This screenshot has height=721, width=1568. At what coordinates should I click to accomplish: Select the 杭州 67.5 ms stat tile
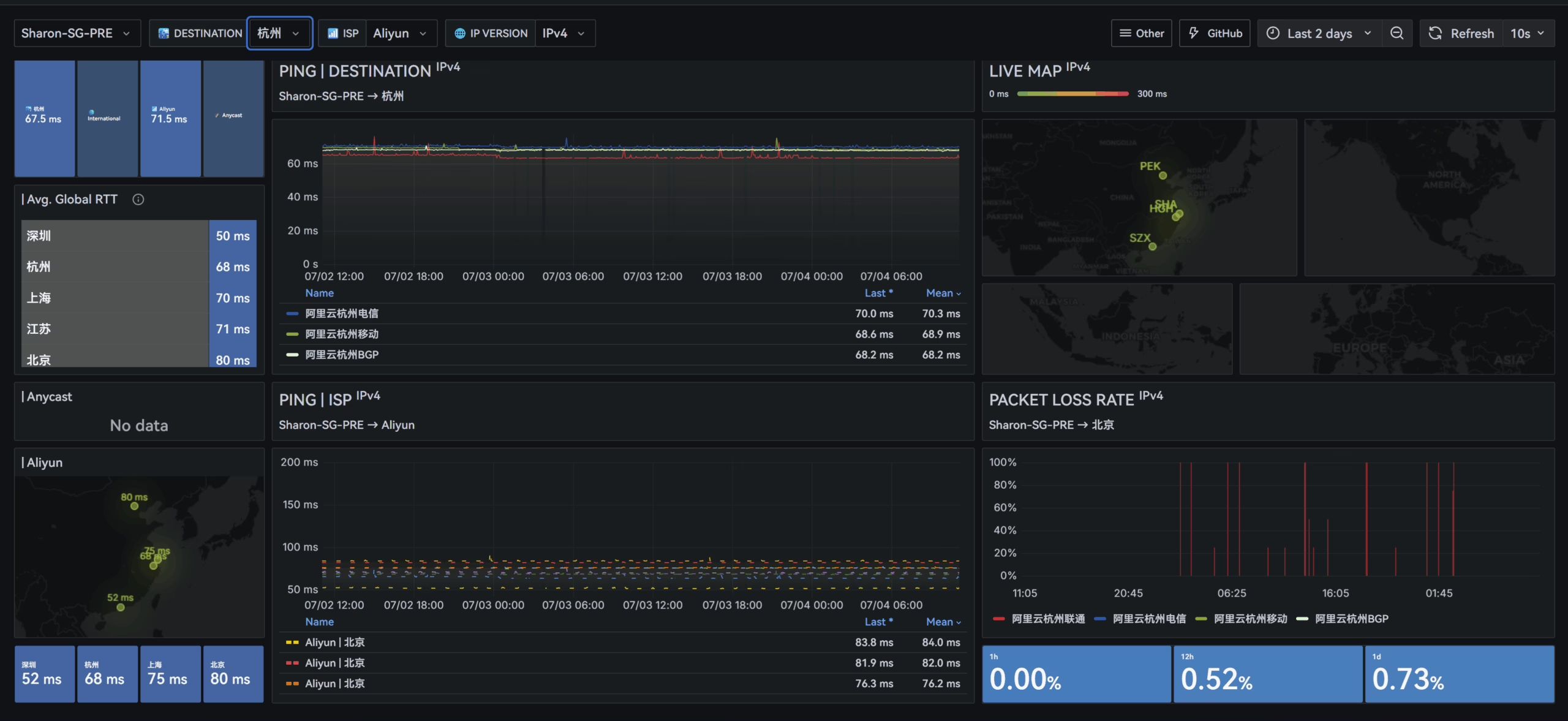click(x=45, y=118)
